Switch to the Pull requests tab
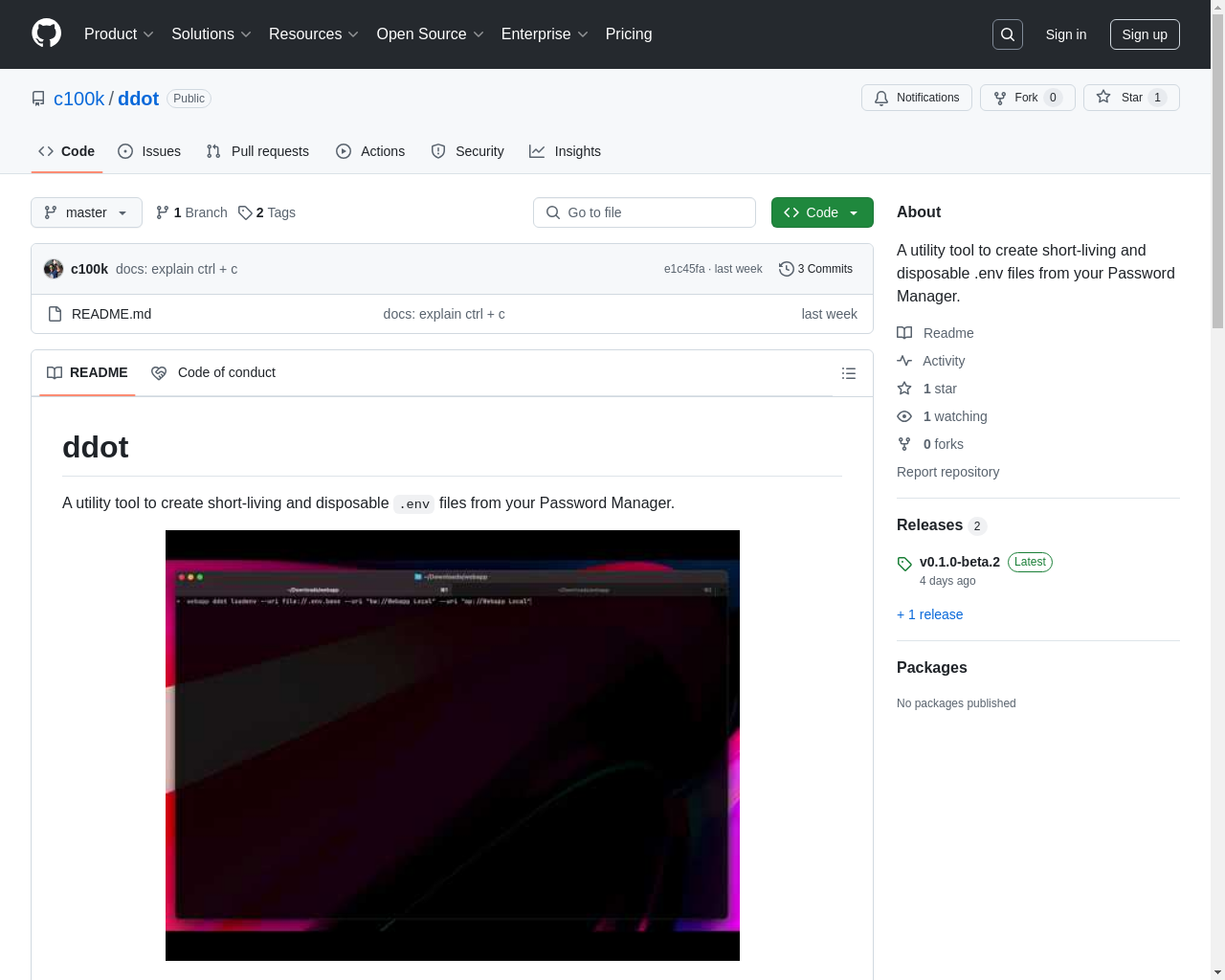This screenshot has width=1225, height=980. (257, 151)
